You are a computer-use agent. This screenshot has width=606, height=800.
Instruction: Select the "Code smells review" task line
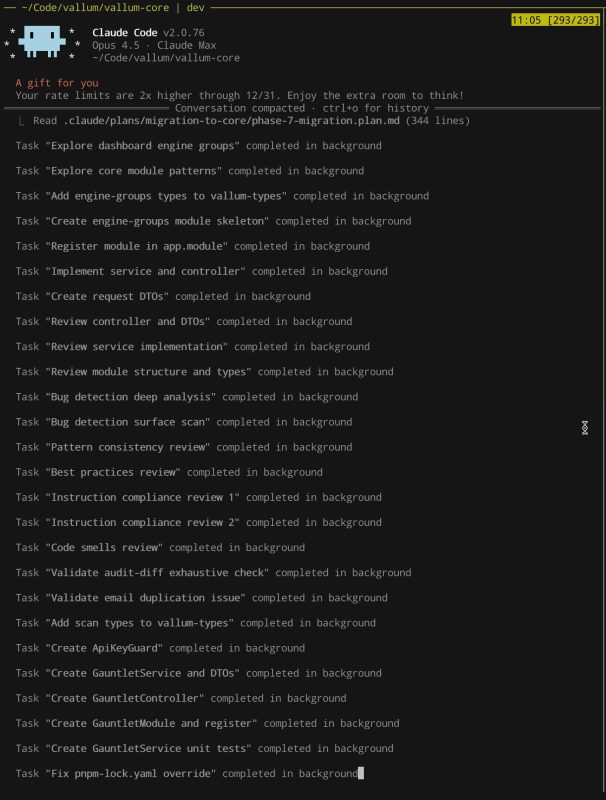point(160,547)
